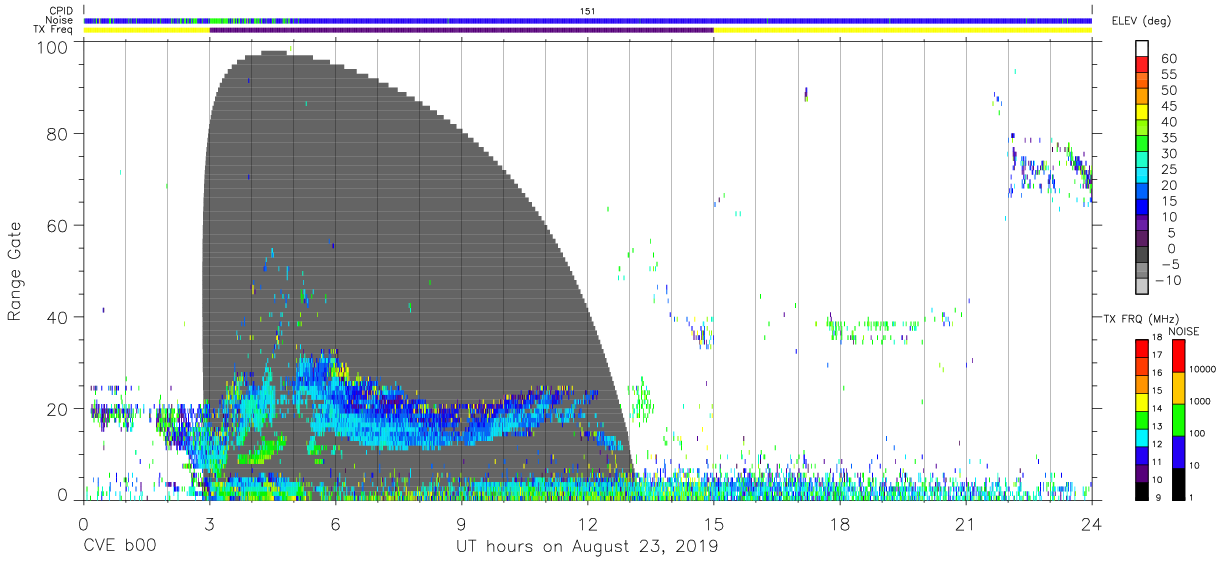The image size is (1228, 567).
Task: Click the CPID value 151
Action: (588, 11)
